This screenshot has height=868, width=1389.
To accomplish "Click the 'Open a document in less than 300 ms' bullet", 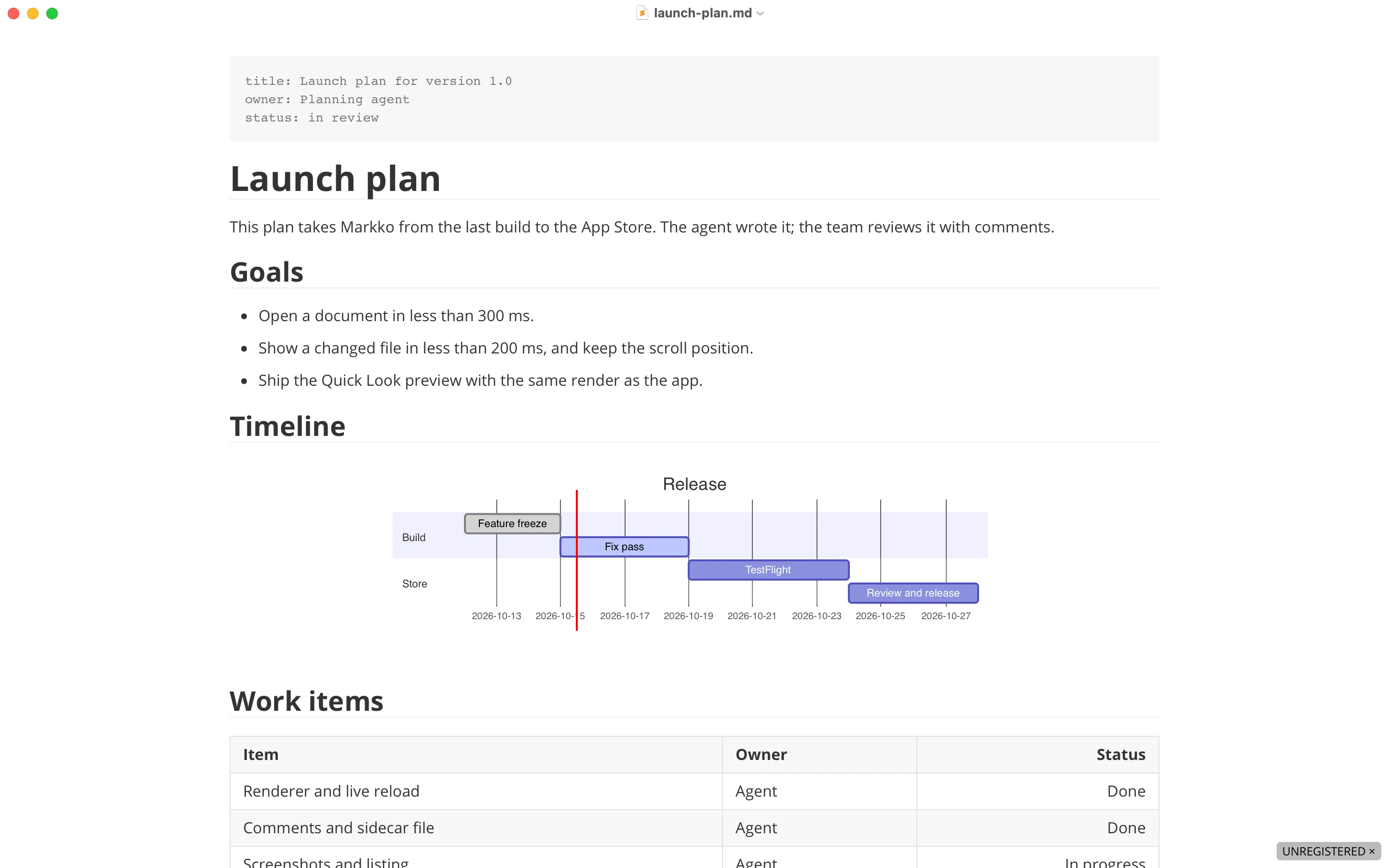I will click(x=396, y=316).
